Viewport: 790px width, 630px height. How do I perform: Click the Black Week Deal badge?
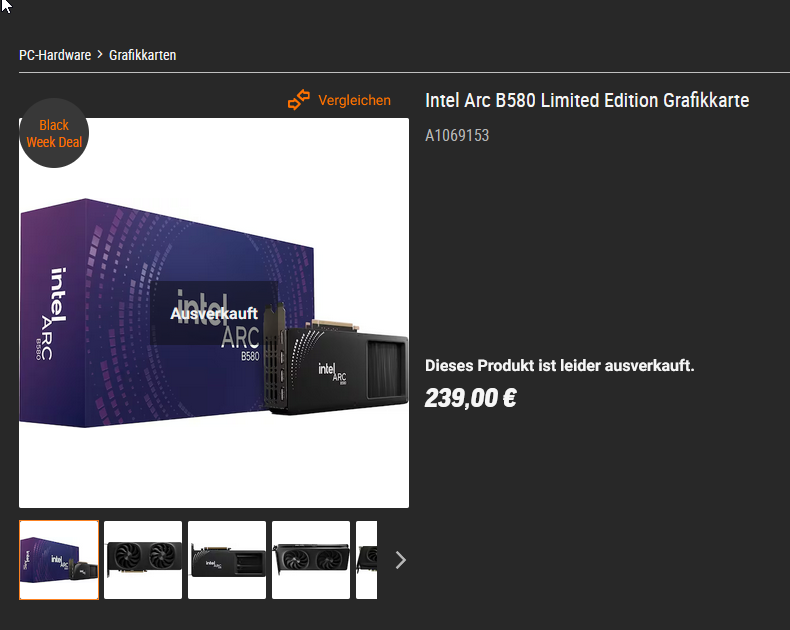pyautogui.click(x=54, y=133)
